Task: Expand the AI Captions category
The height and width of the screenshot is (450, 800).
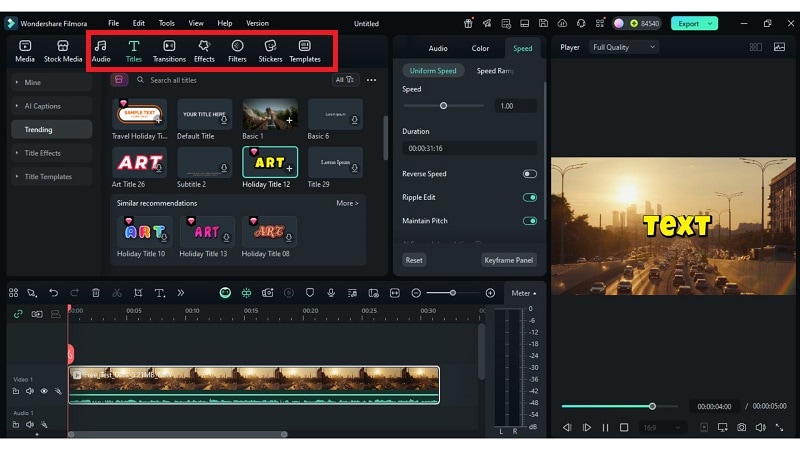Action: pyautogui.click(x=52, y=106)
